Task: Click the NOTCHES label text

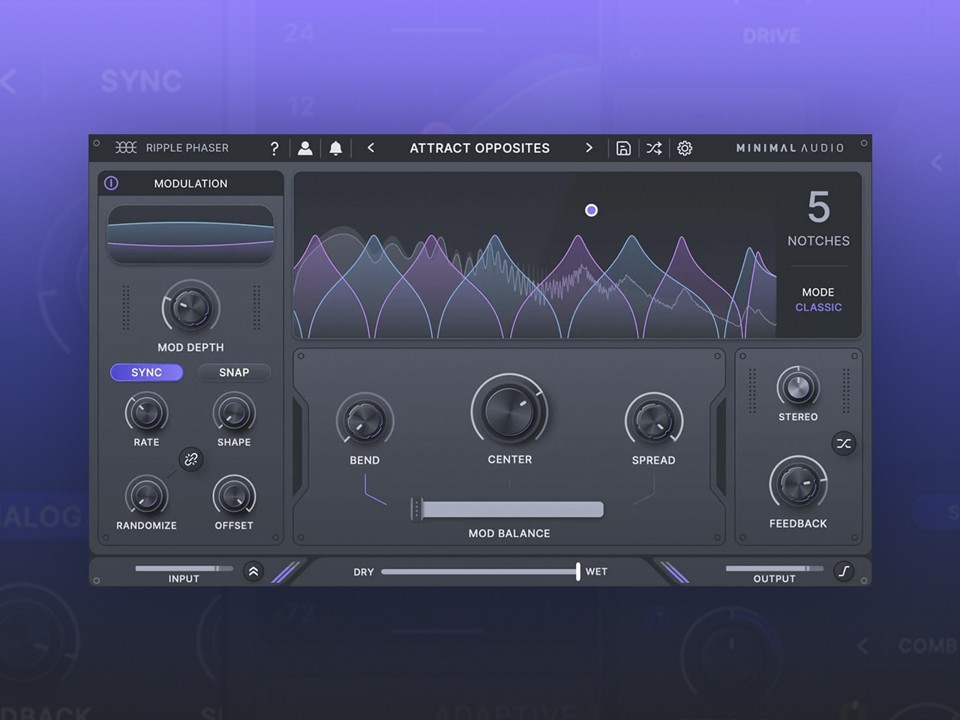Action: [819, 241]
